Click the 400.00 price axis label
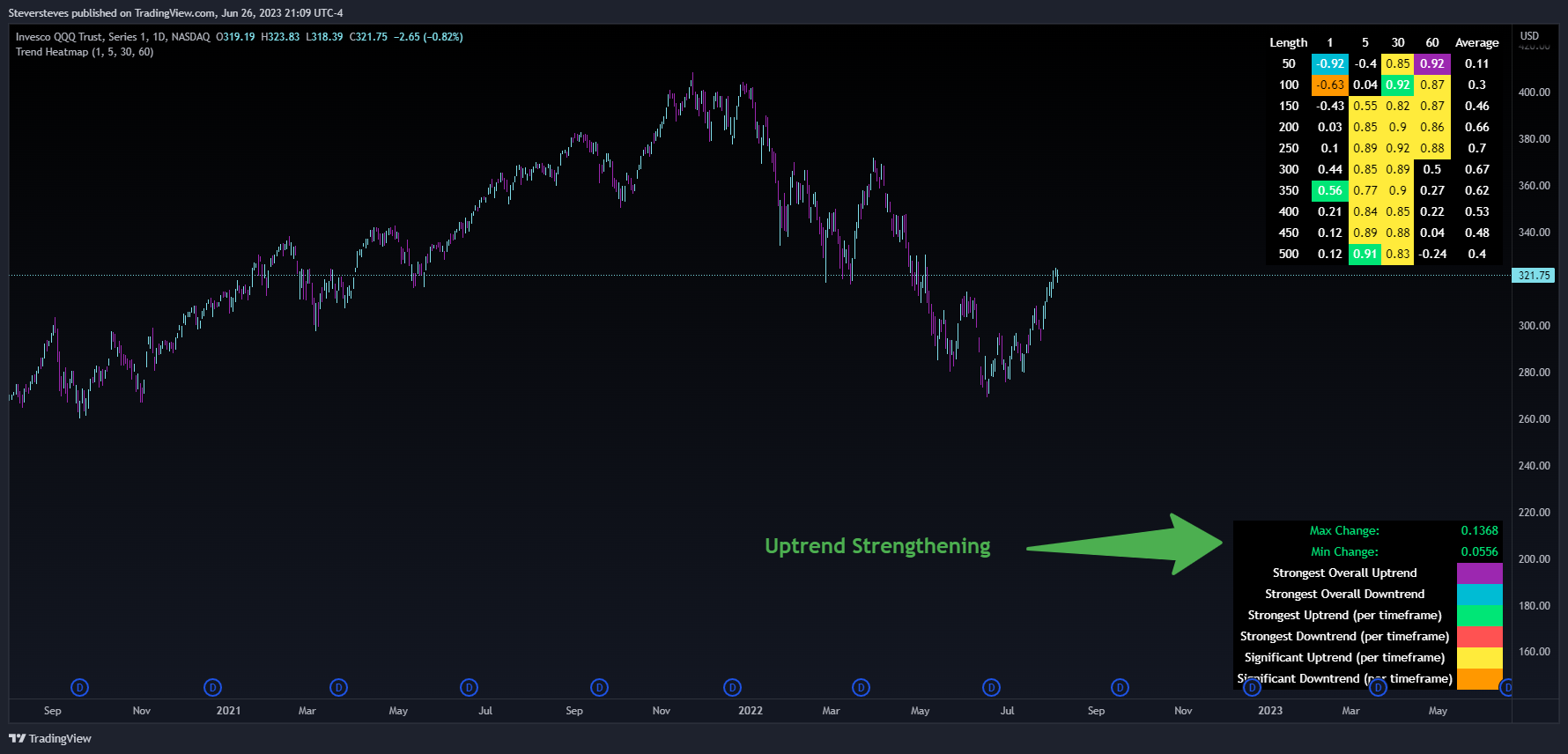This screenshot has height=754, width=1568. pos(1535,92)
